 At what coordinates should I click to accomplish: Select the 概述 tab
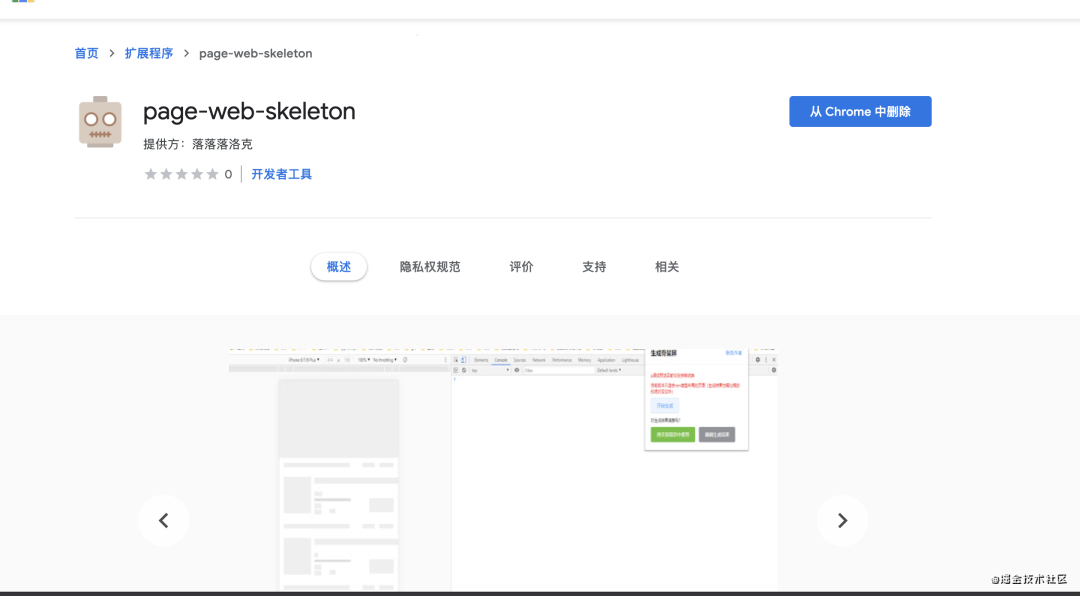(x=339, y=267)
